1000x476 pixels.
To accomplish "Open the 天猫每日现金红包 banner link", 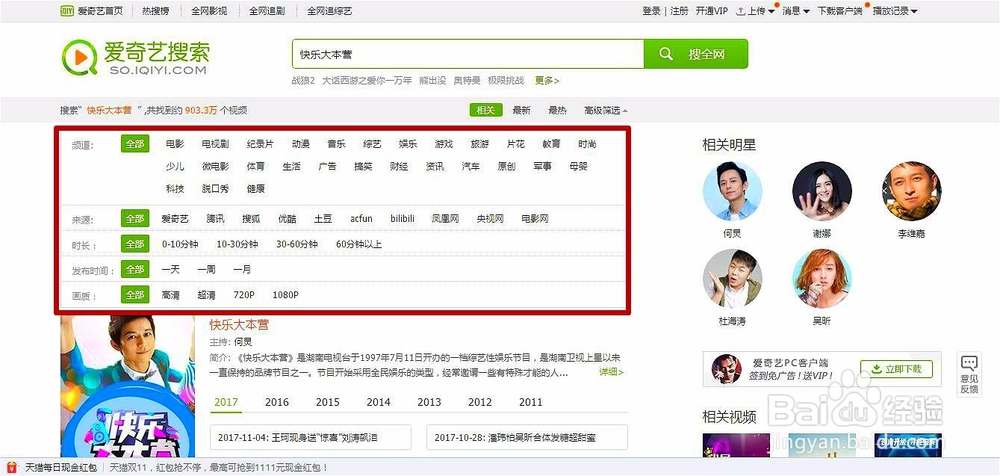I will click(61, 468).
